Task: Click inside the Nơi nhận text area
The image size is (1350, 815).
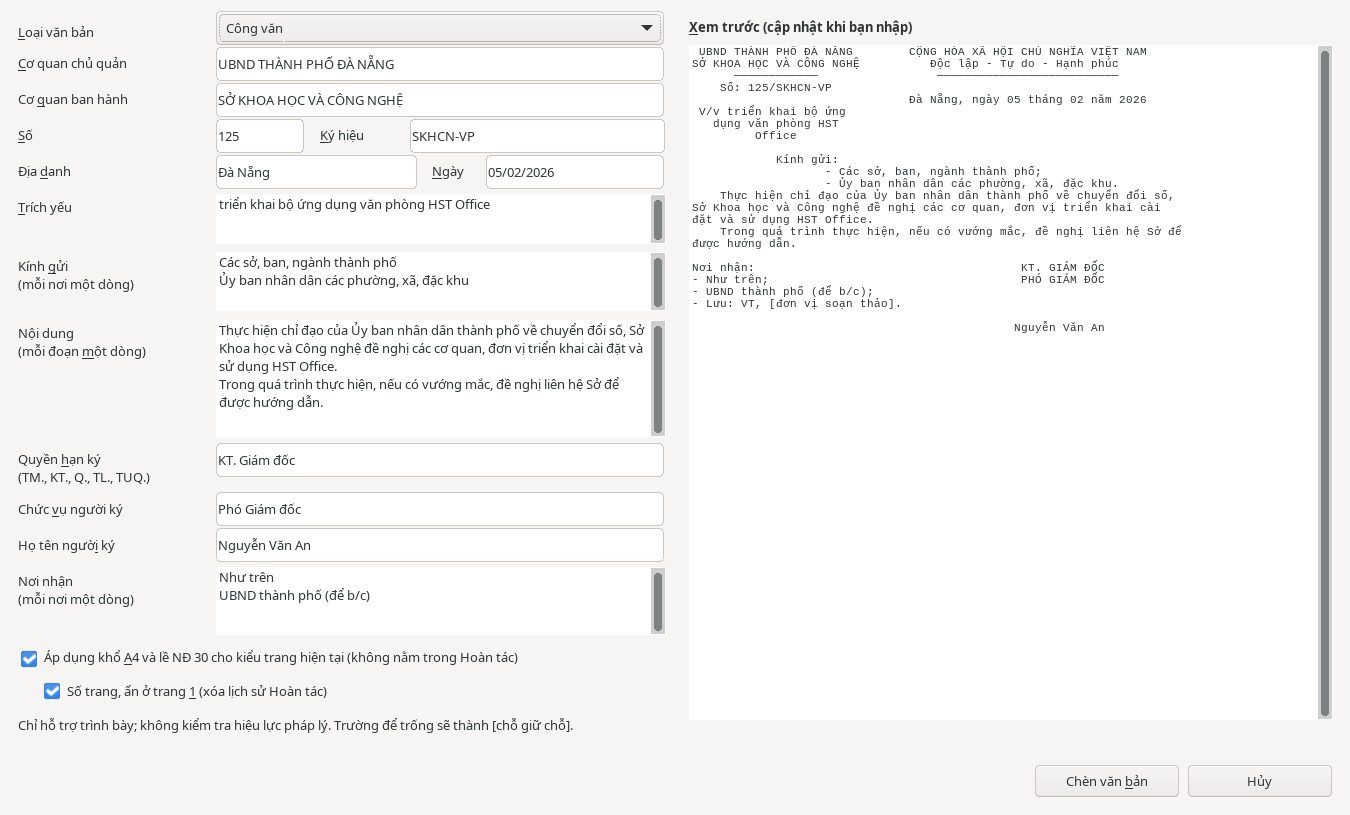Action: point(433,601)
